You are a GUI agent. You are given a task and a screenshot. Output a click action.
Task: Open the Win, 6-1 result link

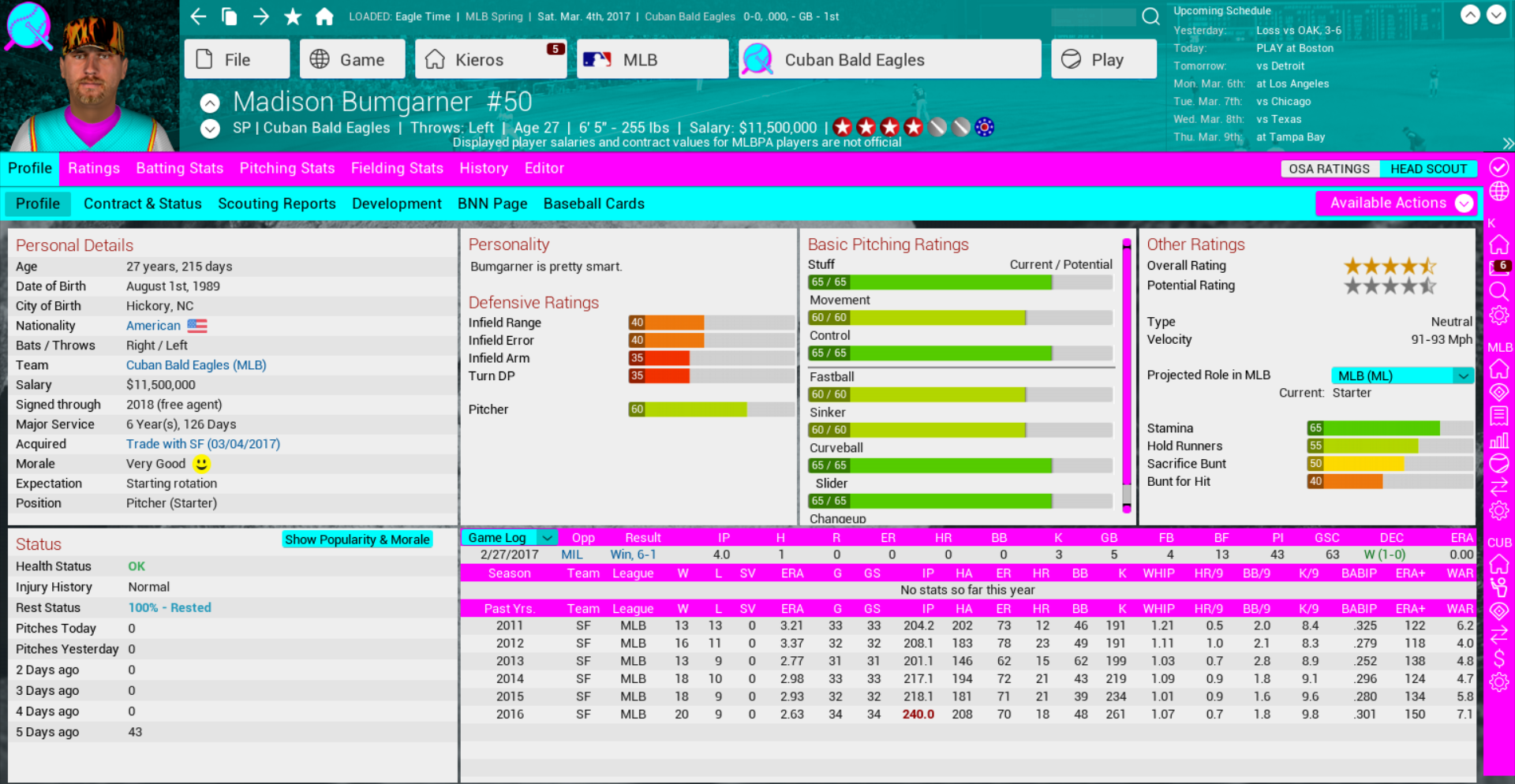[x=633, y=554]
